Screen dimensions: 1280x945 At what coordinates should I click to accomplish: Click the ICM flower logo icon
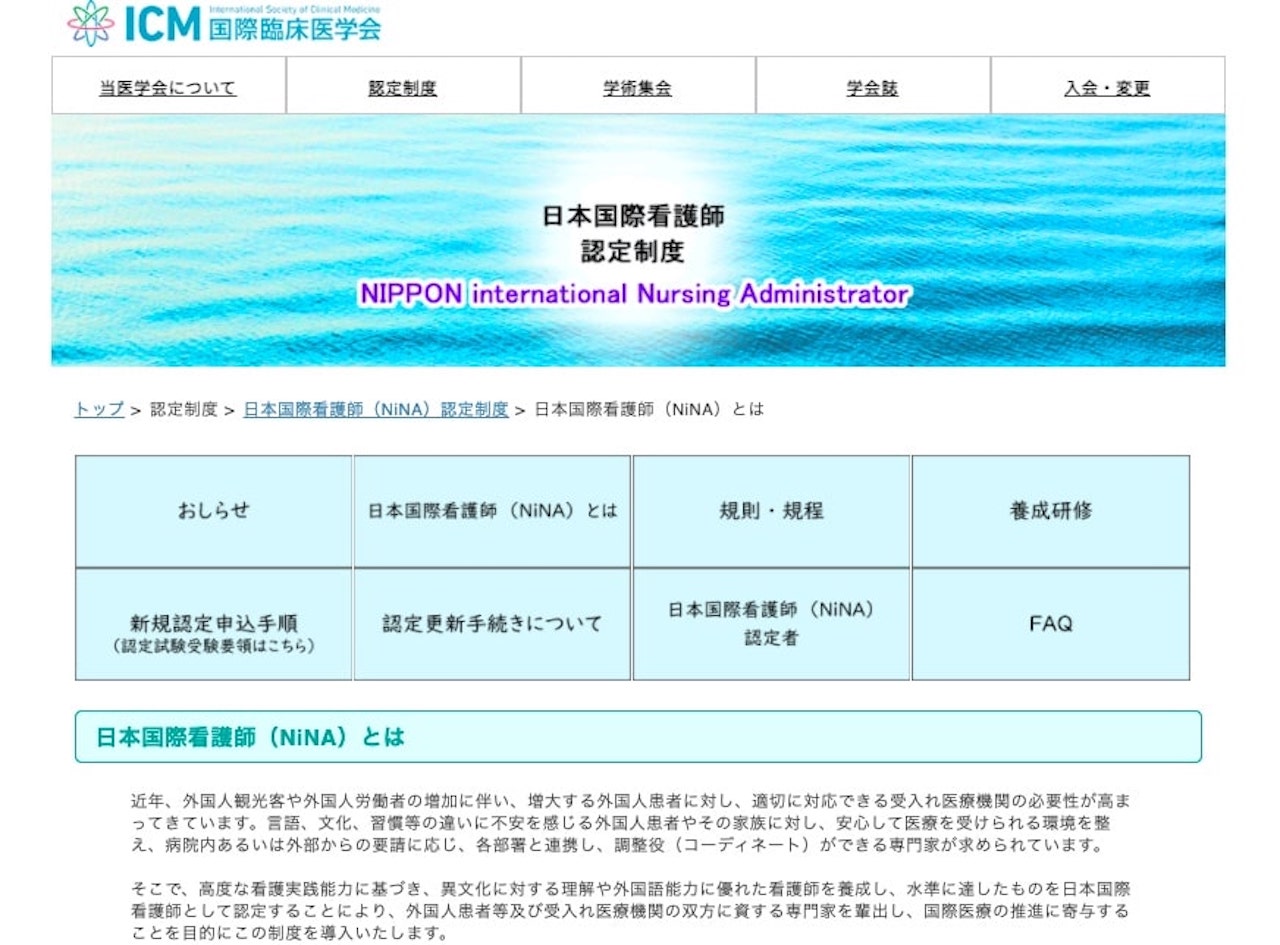coord(91,23)
